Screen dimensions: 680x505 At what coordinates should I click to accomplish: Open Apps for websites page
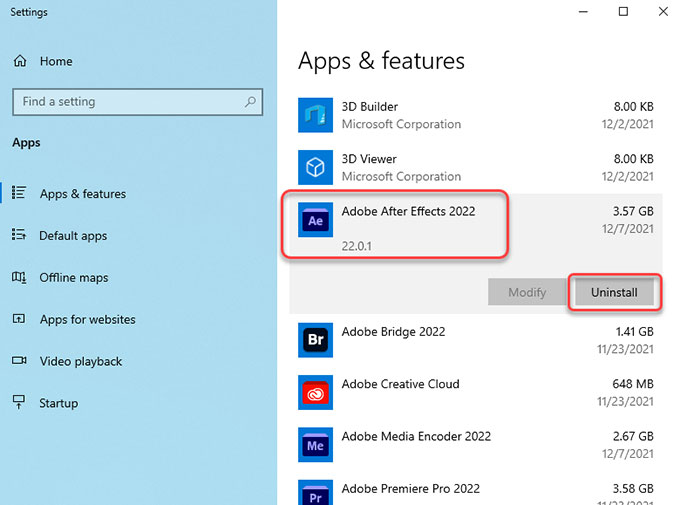88,320
